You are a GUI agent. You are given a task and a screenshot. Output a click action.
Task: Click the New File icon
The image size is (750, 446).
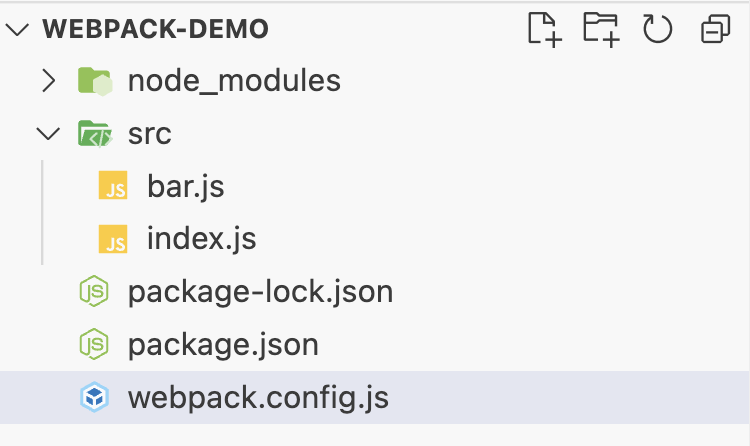coord(545,30)
